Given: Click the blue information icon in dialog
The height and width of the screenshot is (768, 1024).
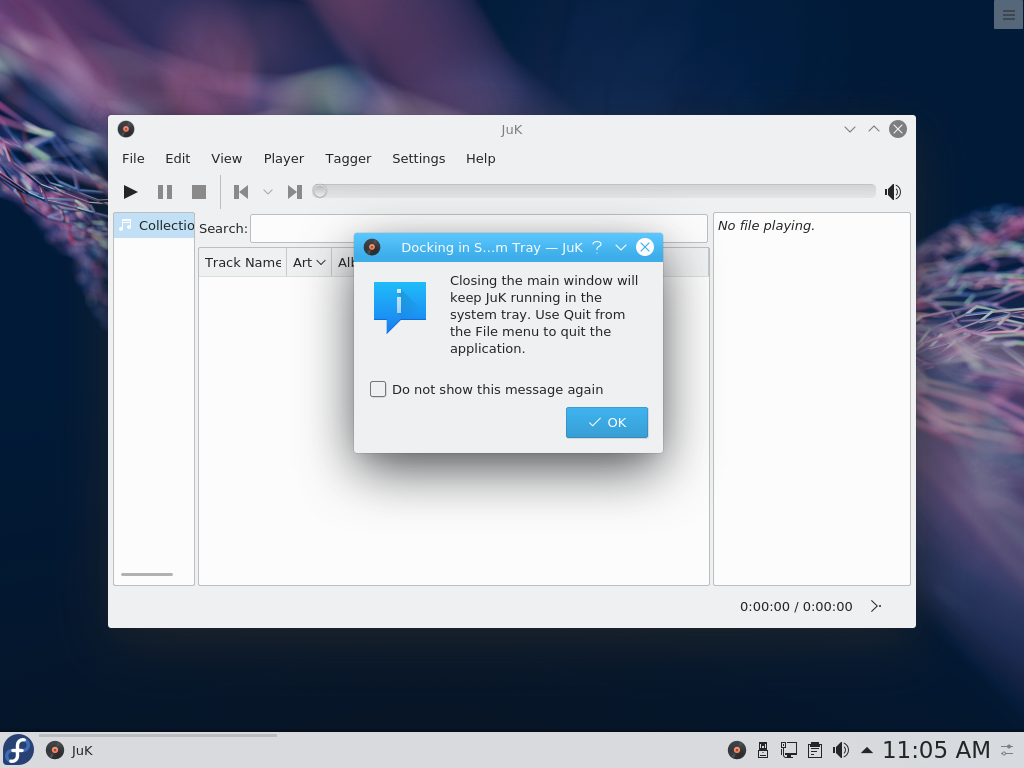Looking at the screenshot, I should [400, 307].
